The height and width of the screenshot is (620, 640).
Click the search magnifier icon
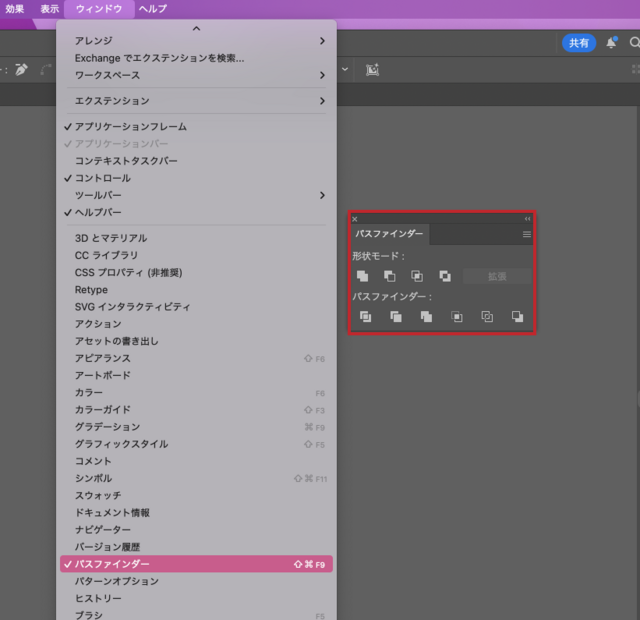(635, 42)
